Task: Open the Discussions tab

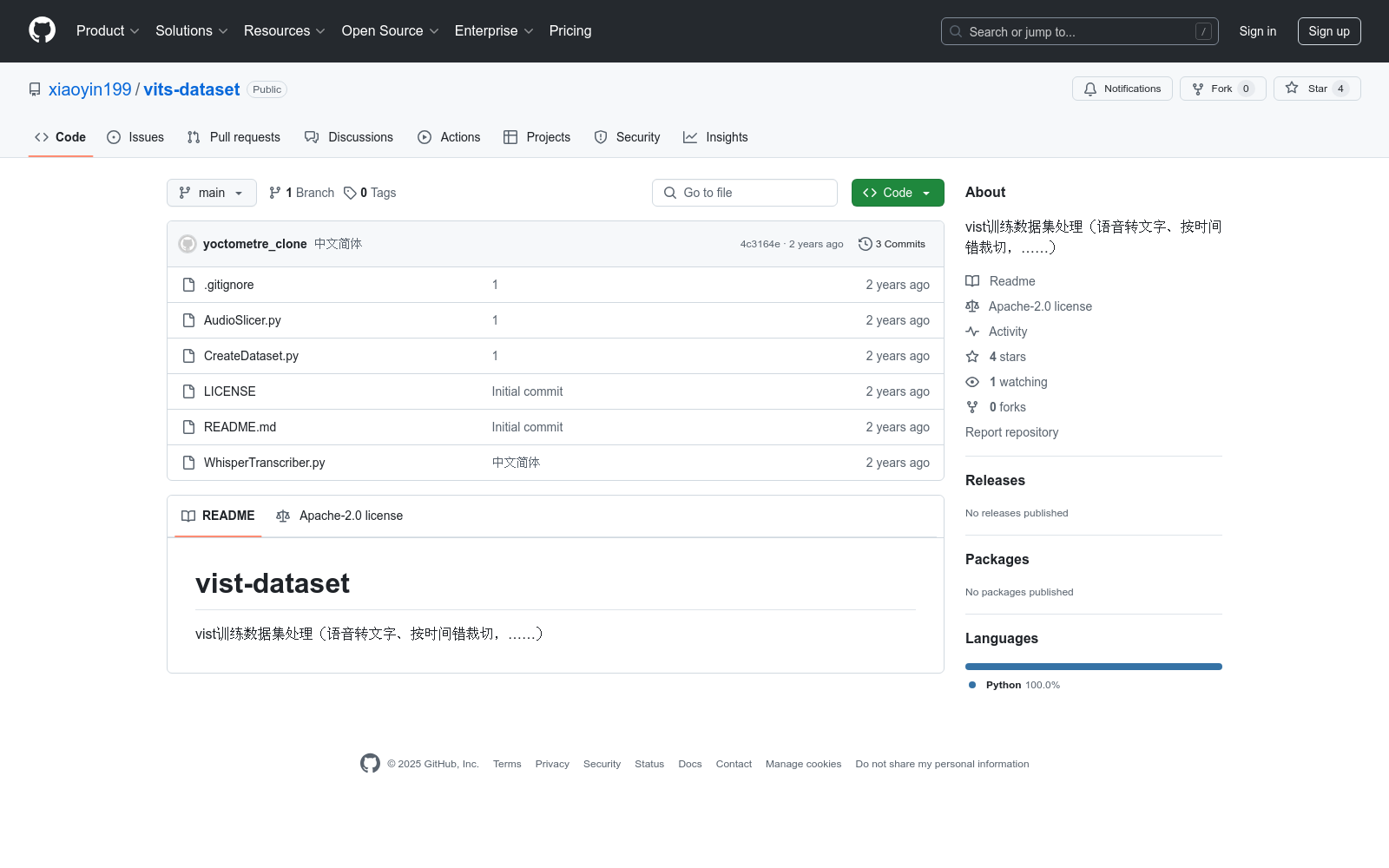Action: pyautogui.click(x=349, y=137)
